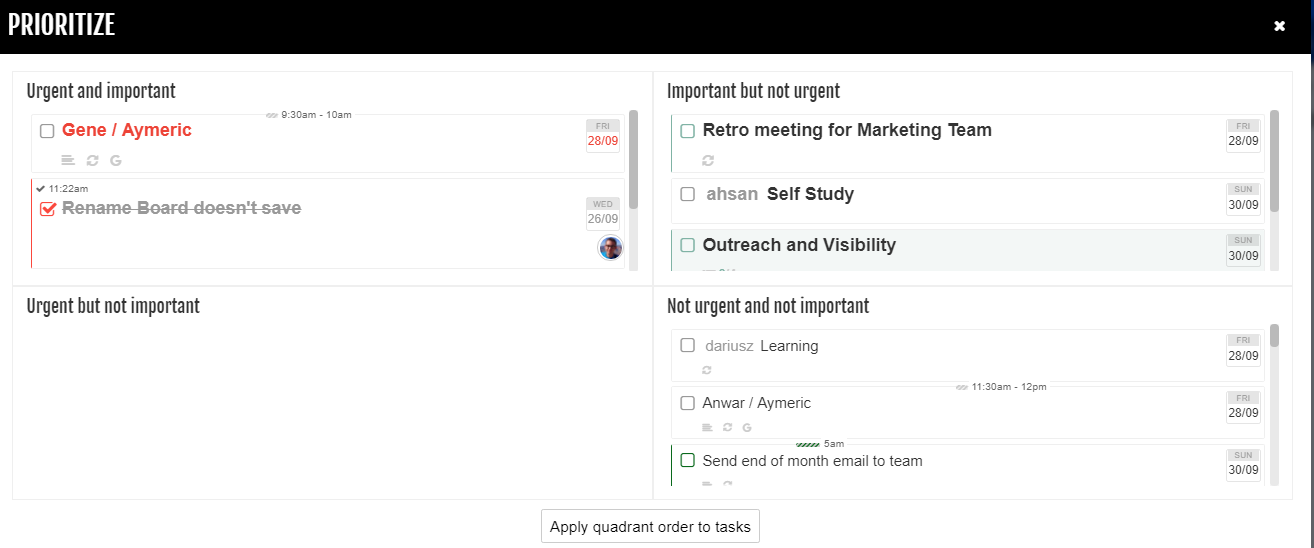Uncheck Rename Board doesn't save task
This screenshot has width=1314, height=548.
47,209
